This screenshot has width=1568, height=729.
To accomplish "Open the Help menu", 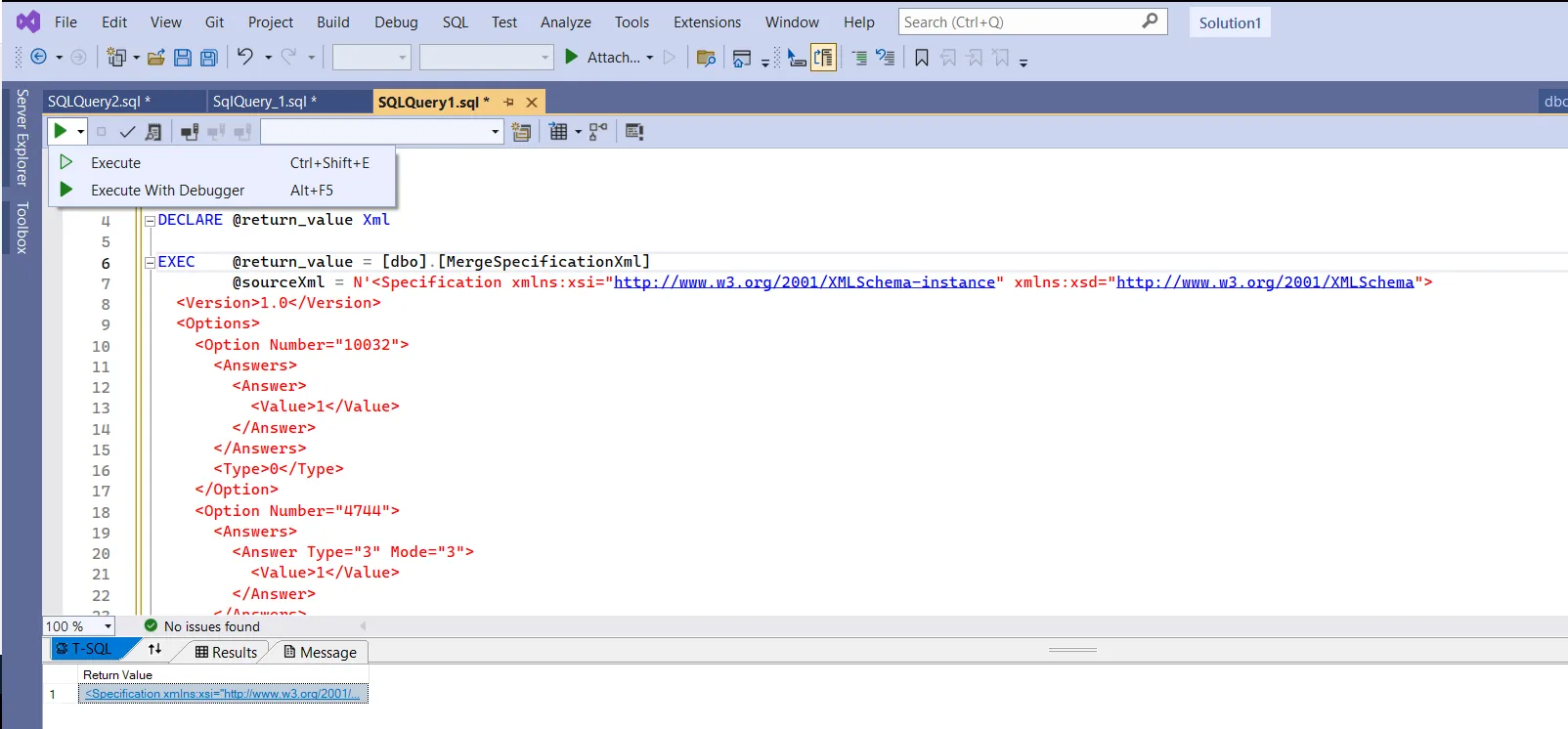I will click(858, 21).
